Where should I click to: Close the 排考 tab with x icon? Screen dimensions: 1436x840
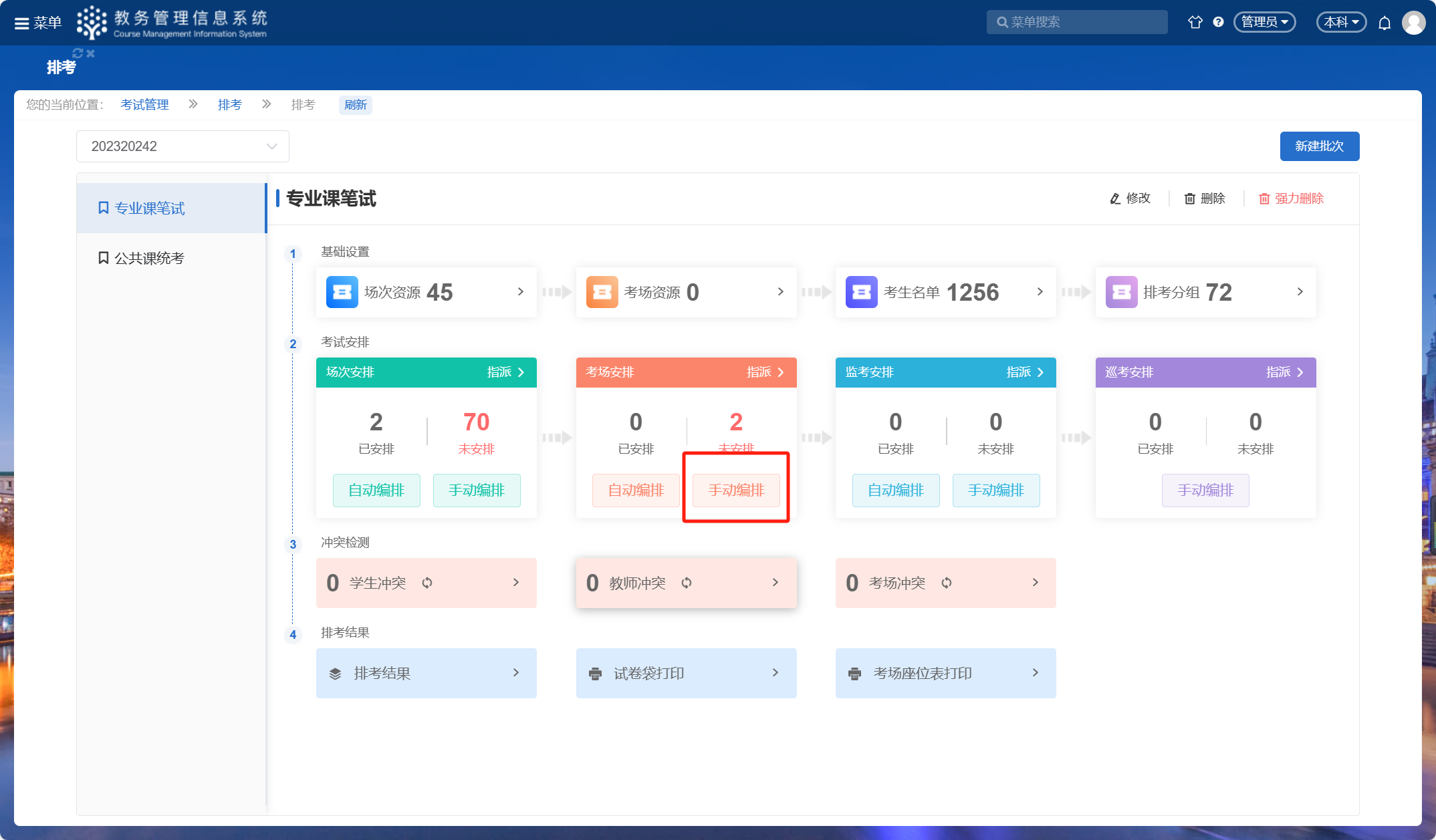(x=91, y=53)
